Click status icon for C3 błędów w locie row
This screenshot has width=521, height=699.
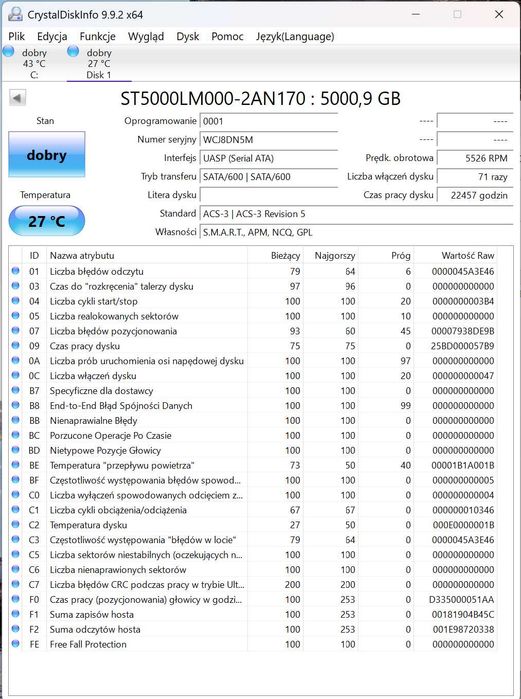point(16,539)
